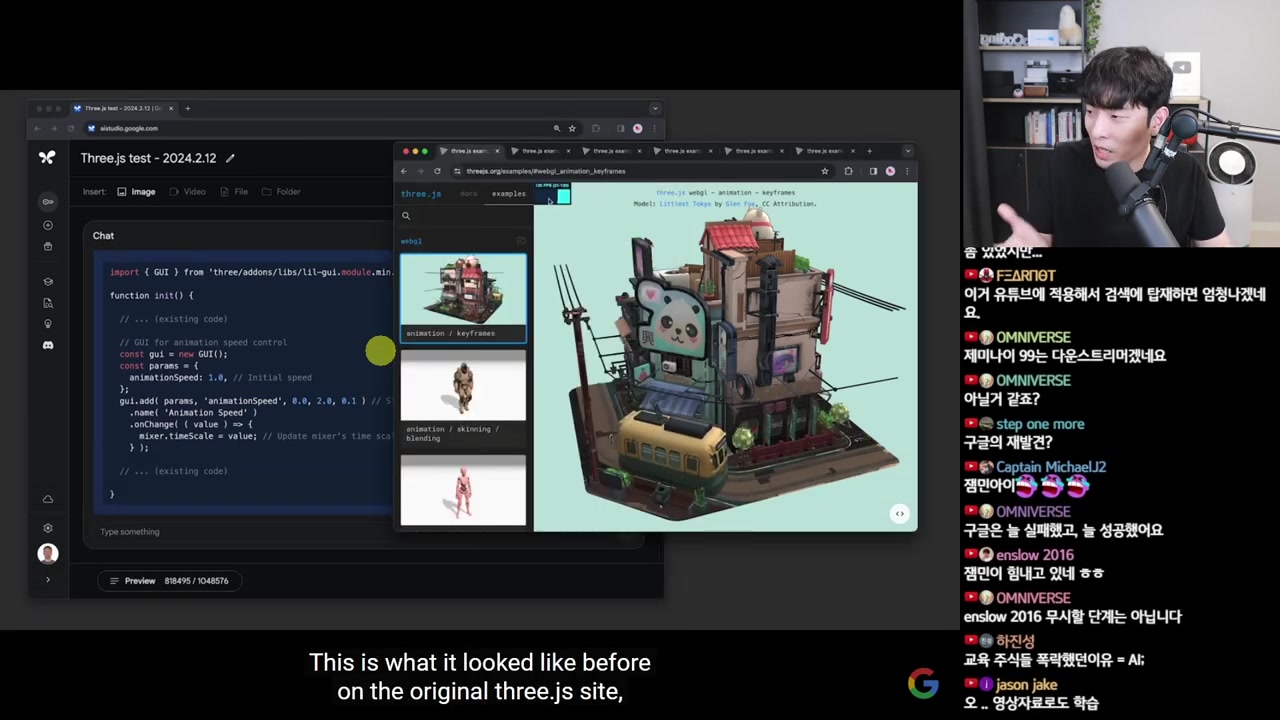This screenshot has height=720, width=1280.
Task: Edit the Three.js test title with pencil icon
Action: point(230,158)
